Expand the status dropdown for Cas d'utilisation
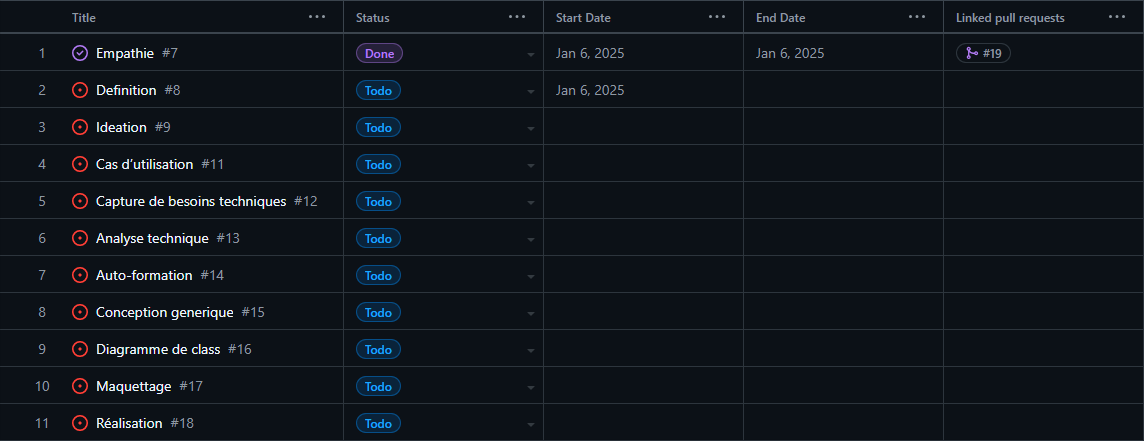The image size is (1144, 441). 531,165
